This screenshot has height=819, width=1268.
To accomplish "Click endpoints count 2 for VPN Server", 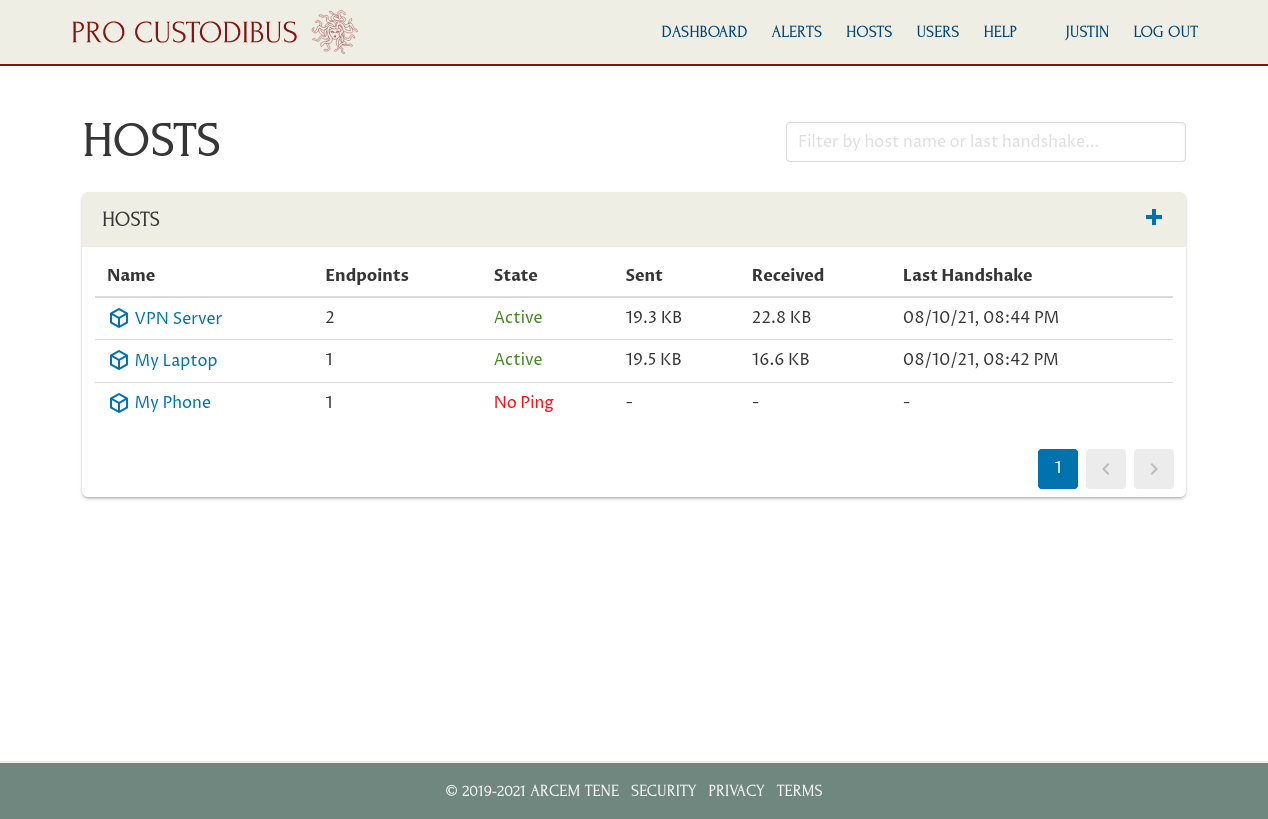I will pos(330,318).
